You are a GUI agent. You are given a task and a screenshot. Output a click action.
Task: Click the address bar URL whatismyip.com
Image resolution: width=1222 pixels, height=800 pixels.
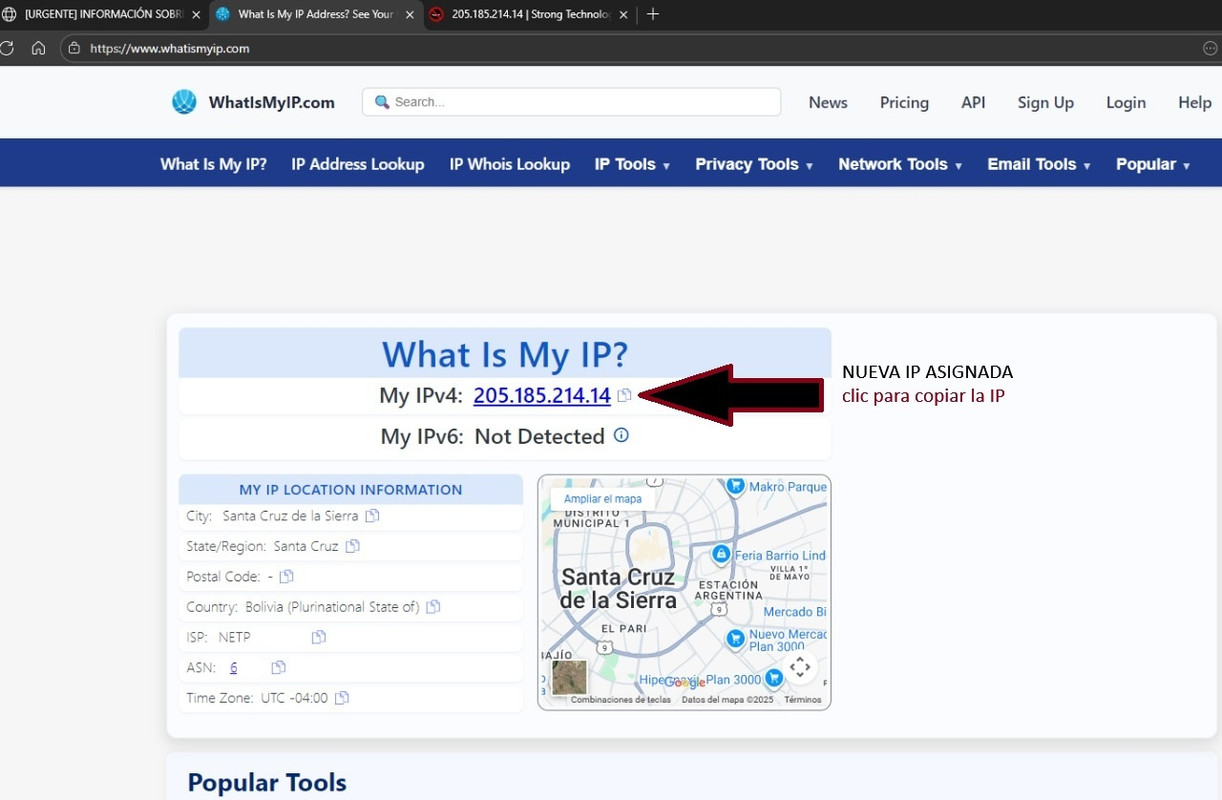coord(170,48)
